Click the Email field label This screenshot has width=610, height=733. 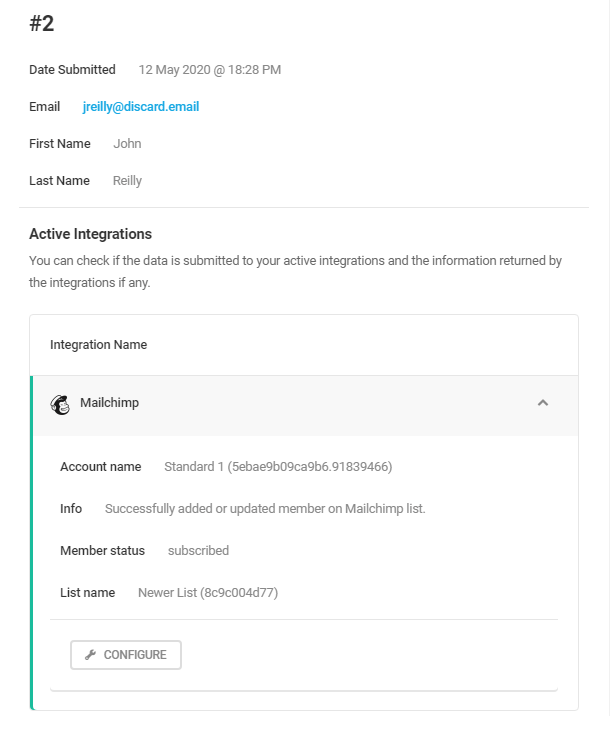[44, 107]
